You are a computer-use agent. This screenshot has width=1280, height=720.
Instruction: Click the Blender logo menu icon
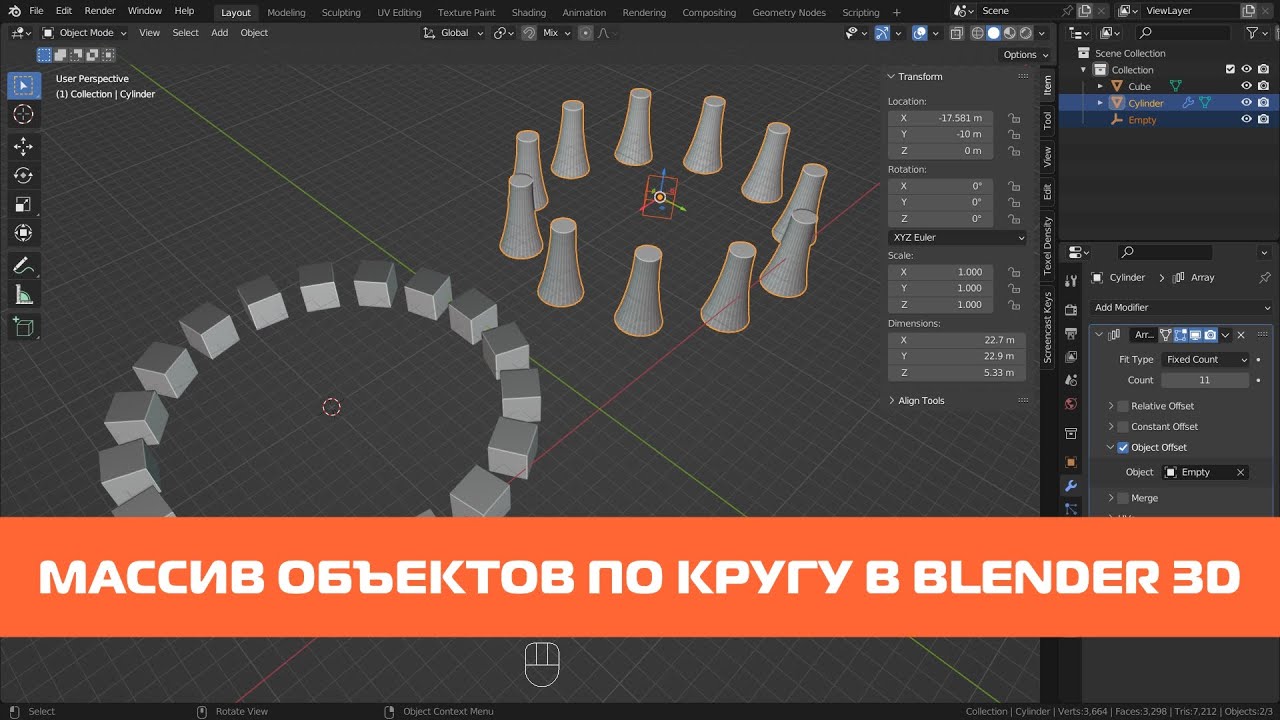(x=15, y=11)
